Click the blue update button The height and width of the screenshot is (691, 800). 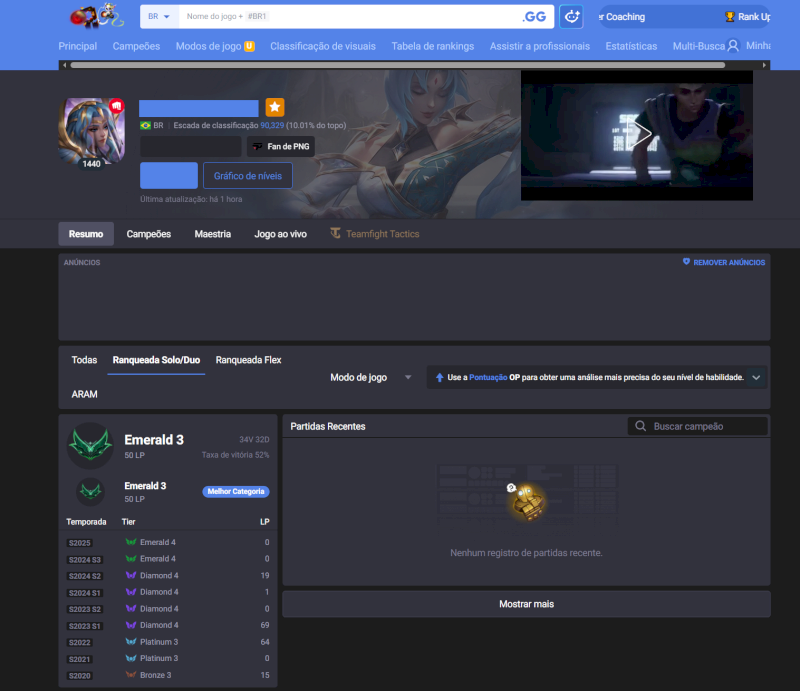[x=169, y=176]
